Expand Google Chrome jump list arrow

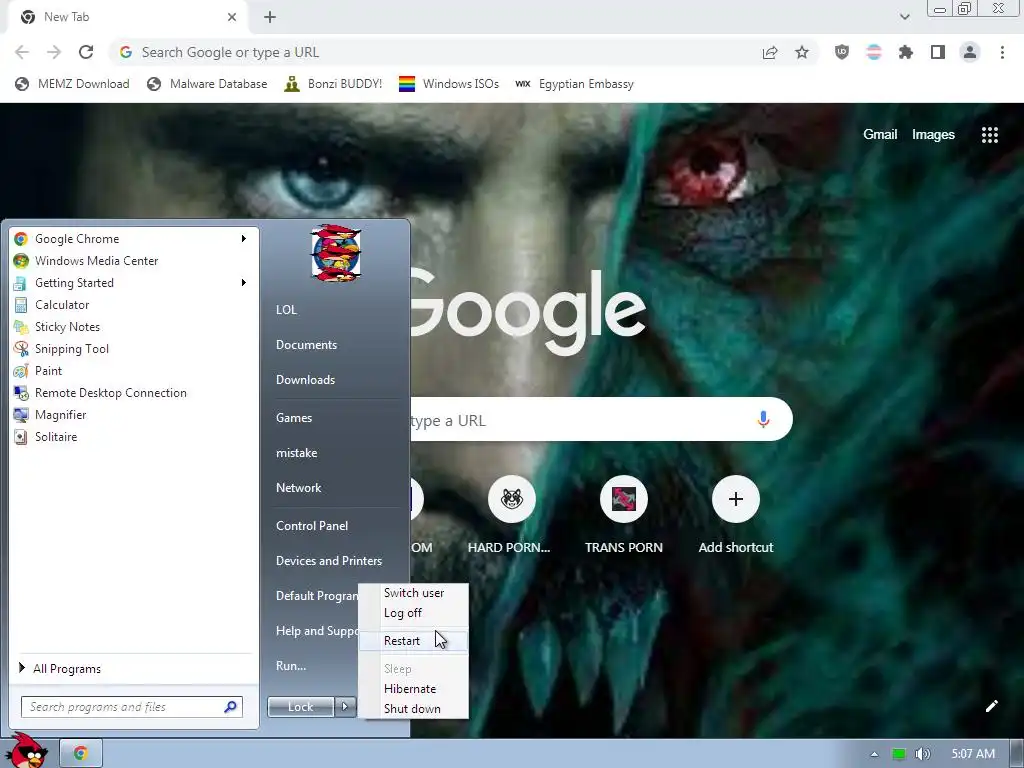244,239
